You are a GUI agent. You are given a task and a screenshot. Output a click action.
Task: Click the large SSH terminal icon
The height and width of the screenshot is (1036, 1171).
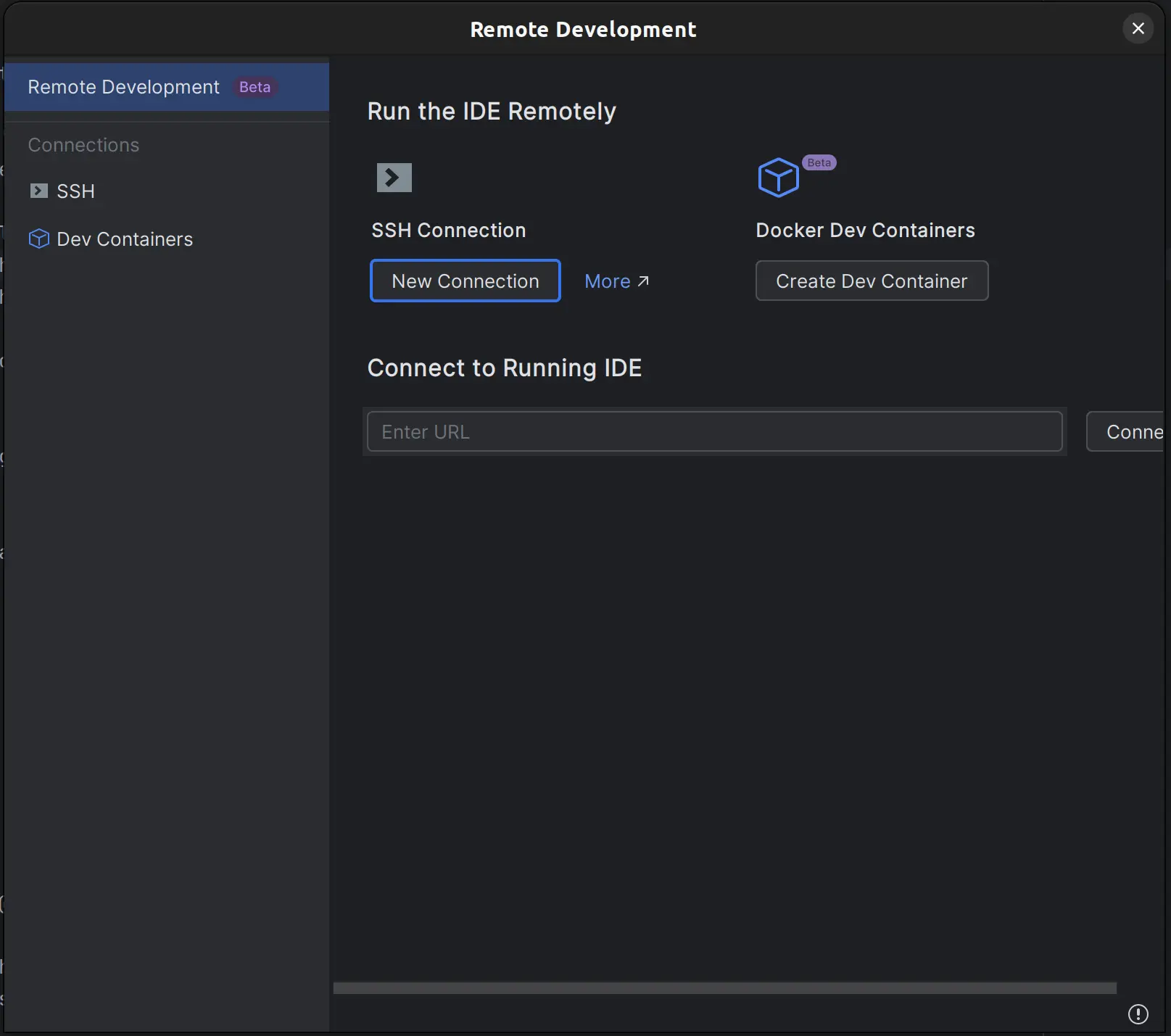click(394, 178)
